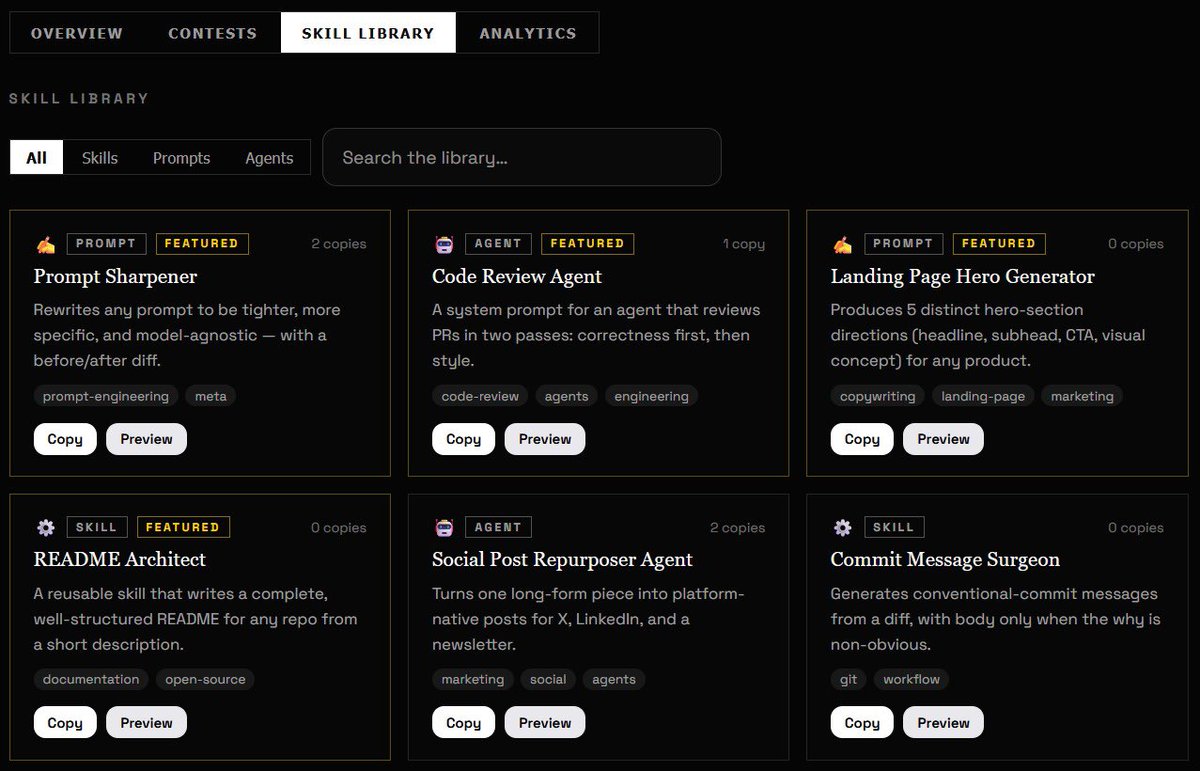Click the Landing Page Hero Generator hand icon
Image resolution: width=1200 pixels, height=771 pixels.
pyautogui.click(x=842, y=244)
